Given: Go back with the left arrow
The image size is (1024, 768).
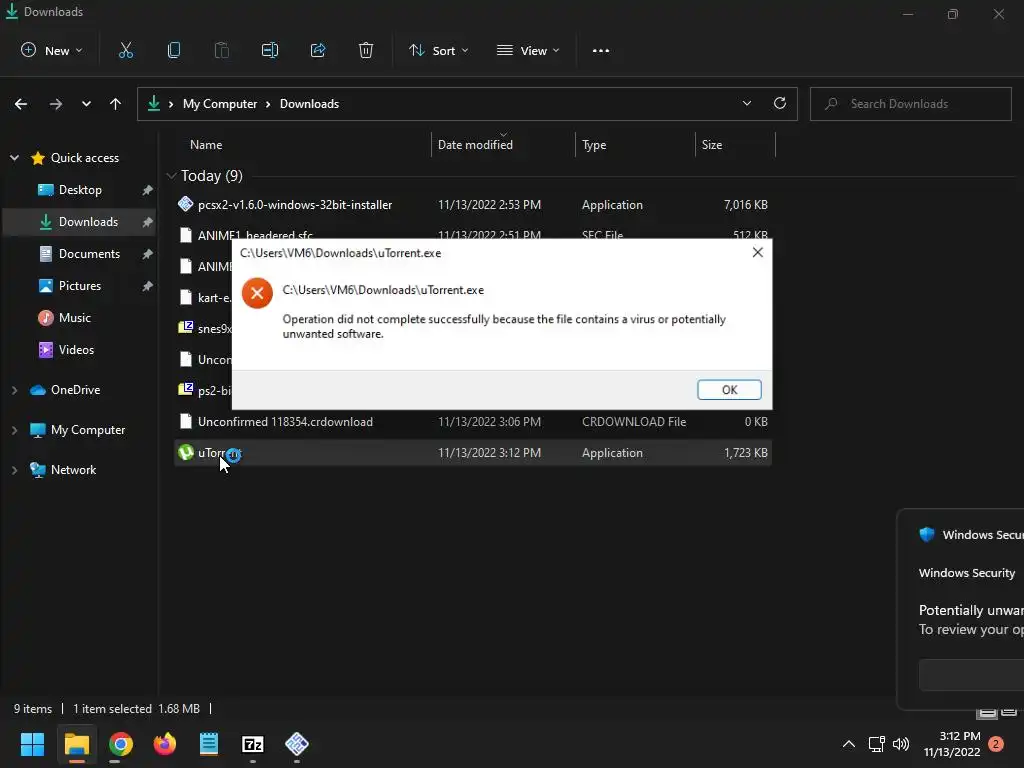Looking at the screenshot, I should point(21,104).
